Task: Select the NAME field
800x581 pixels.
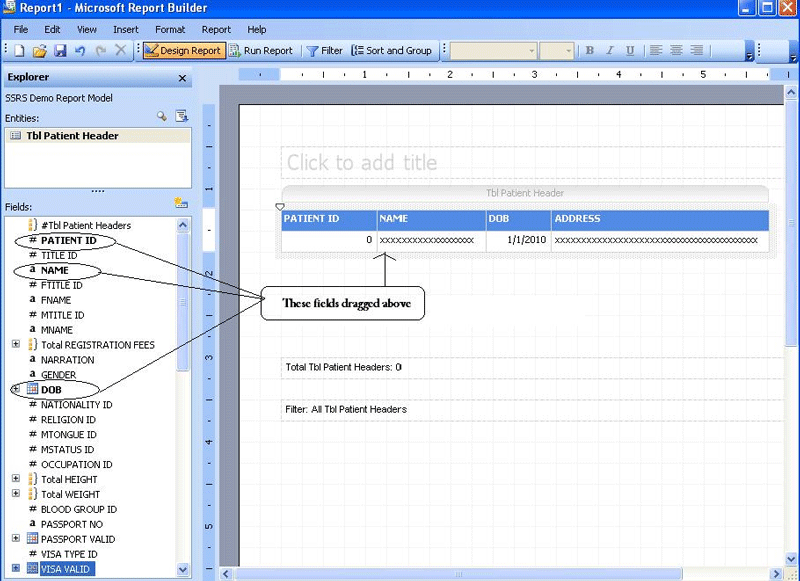Action: coord(55,270)
